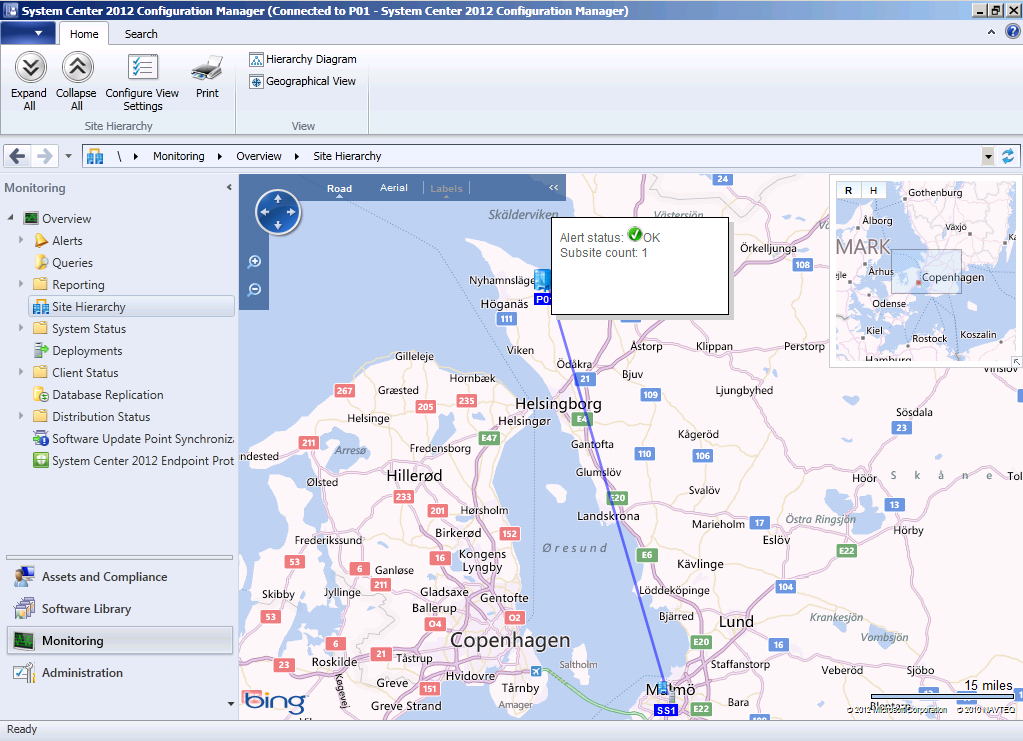Open the navigation history dropdown arrow
Viewport: 1023px width, 741px height.
pos(69,156)
